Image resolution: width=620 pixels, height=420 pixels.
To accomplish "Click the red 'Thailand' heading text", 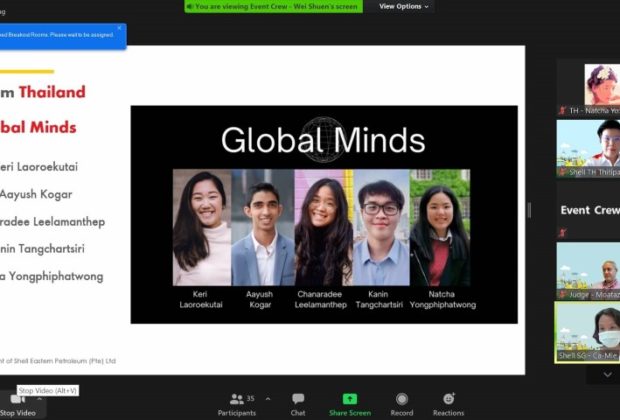I will pyautogui.click(x=52, y=92).
